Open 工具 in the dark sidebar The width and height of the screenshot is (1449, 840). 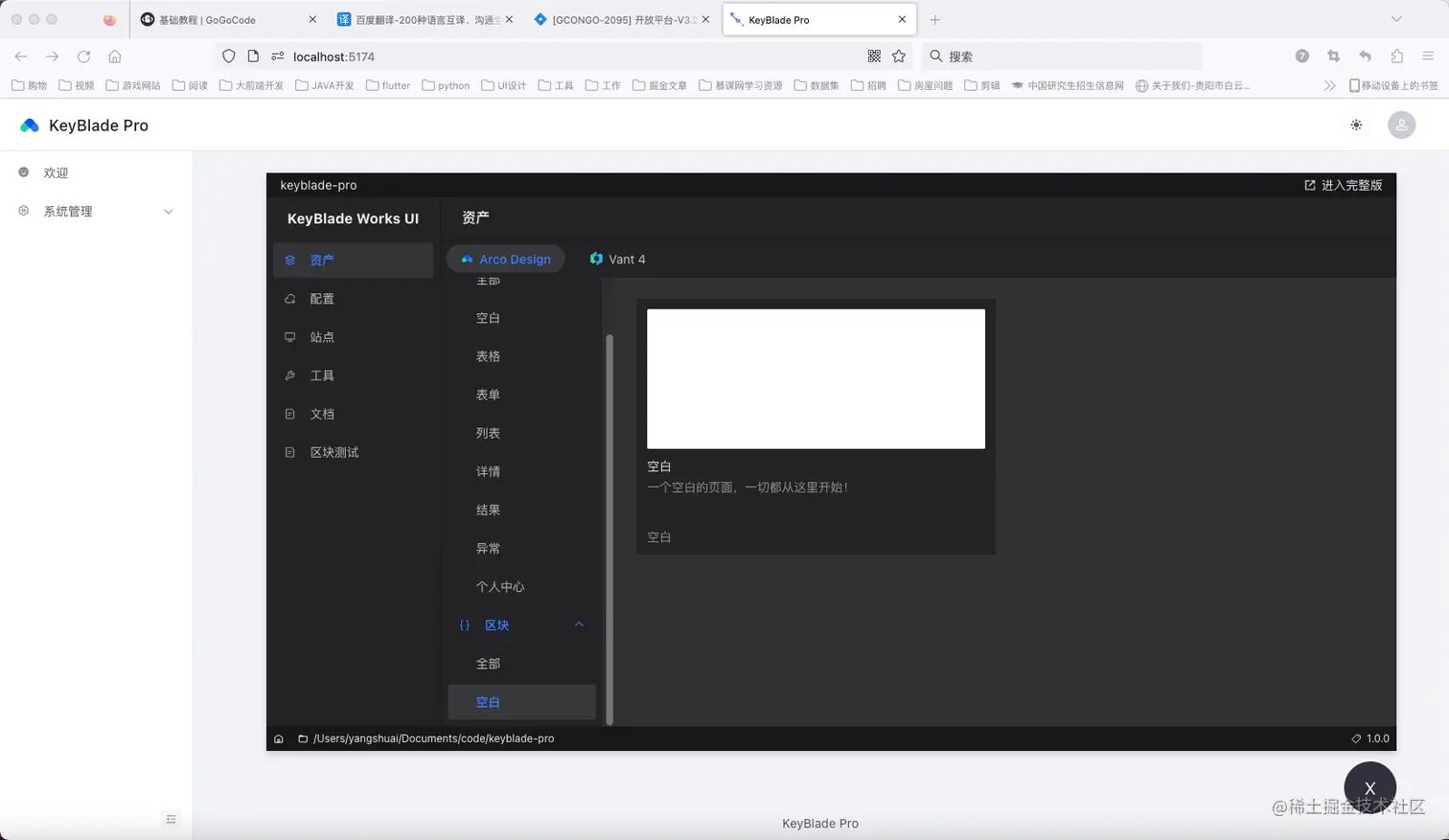coord(353,375)
